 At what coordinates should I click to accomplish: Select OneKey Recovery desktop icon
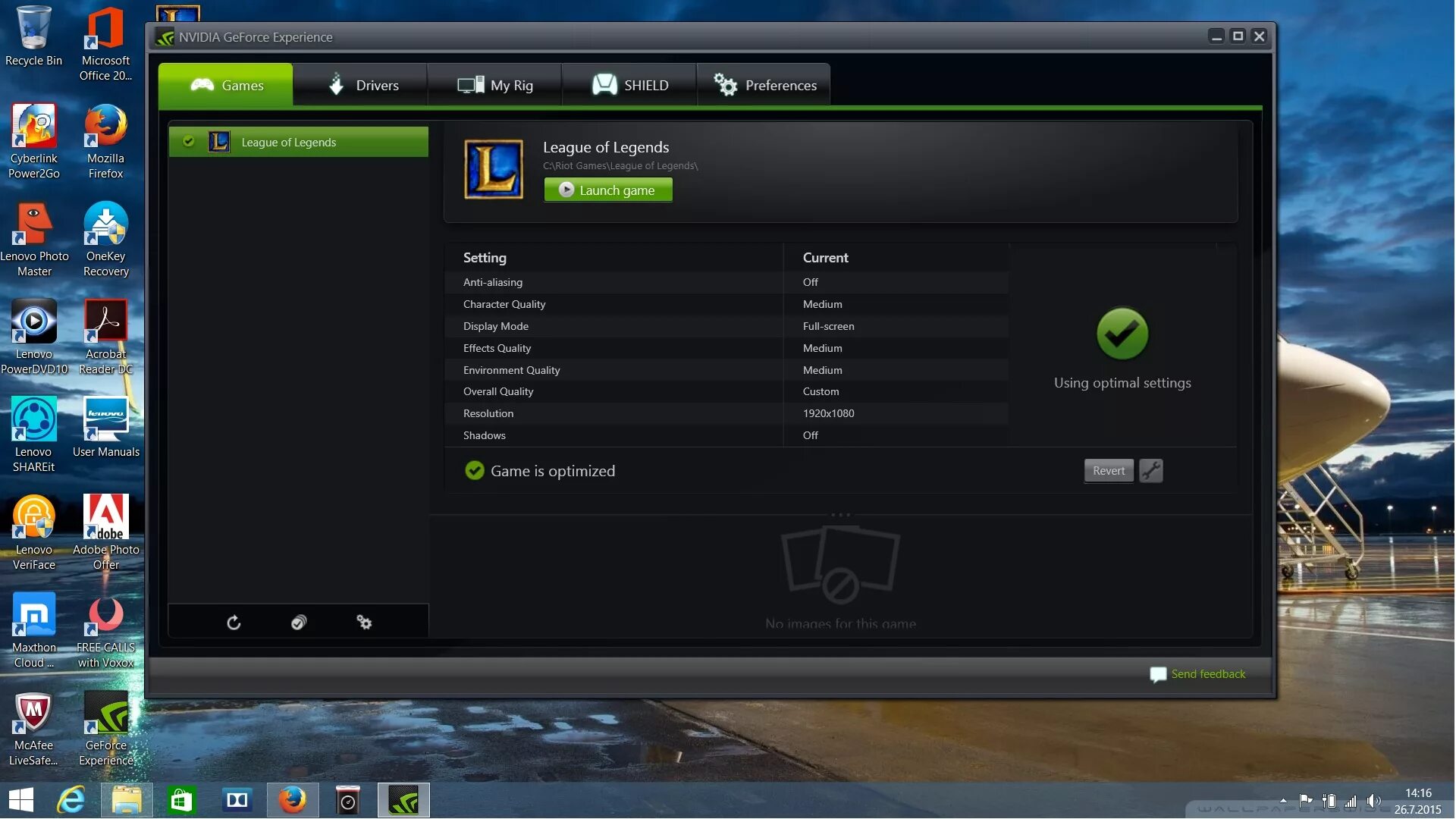point(105,240)
